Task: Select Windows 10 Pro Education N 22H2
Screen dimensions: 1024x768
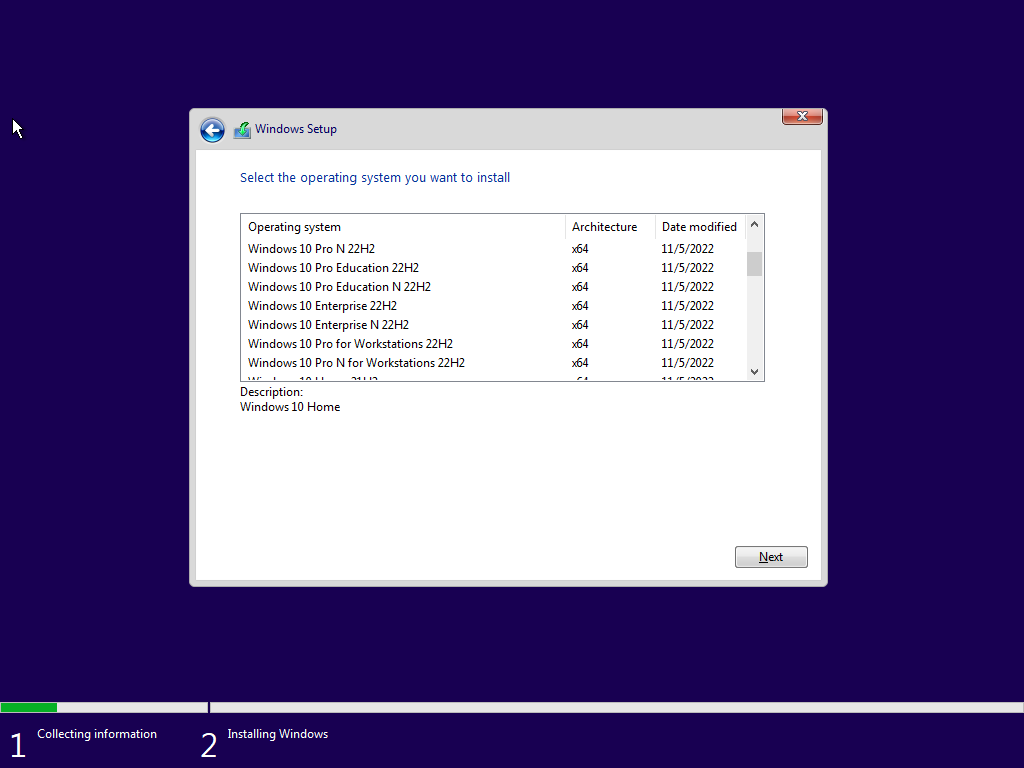Action: tap(493, 287)
